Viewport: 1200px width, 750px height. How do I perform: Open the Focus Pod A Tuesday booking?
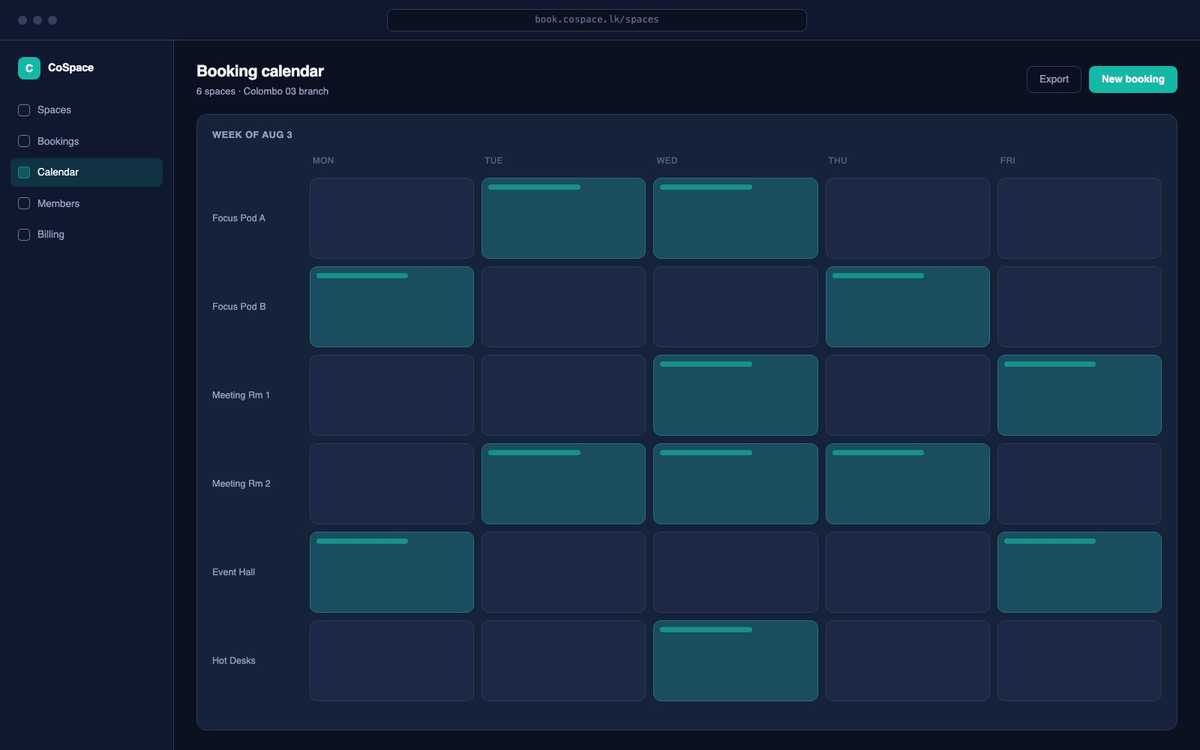pyautogui.click(x=564, y=218)
